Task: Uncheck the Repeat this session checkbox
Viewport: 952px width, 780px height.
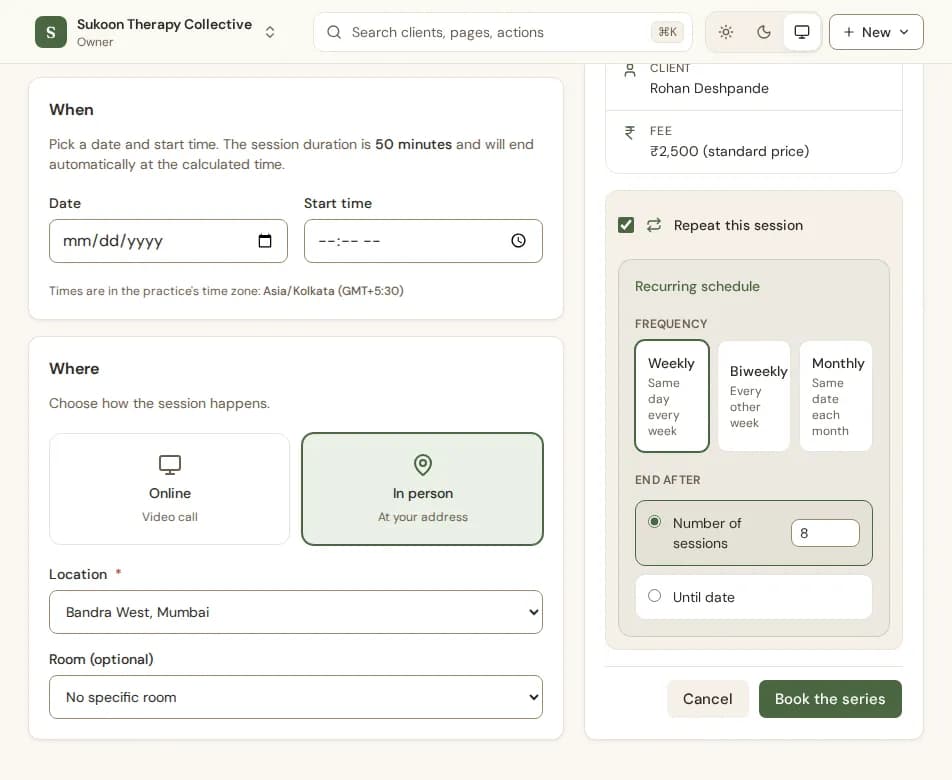Action: coord(626,225)
